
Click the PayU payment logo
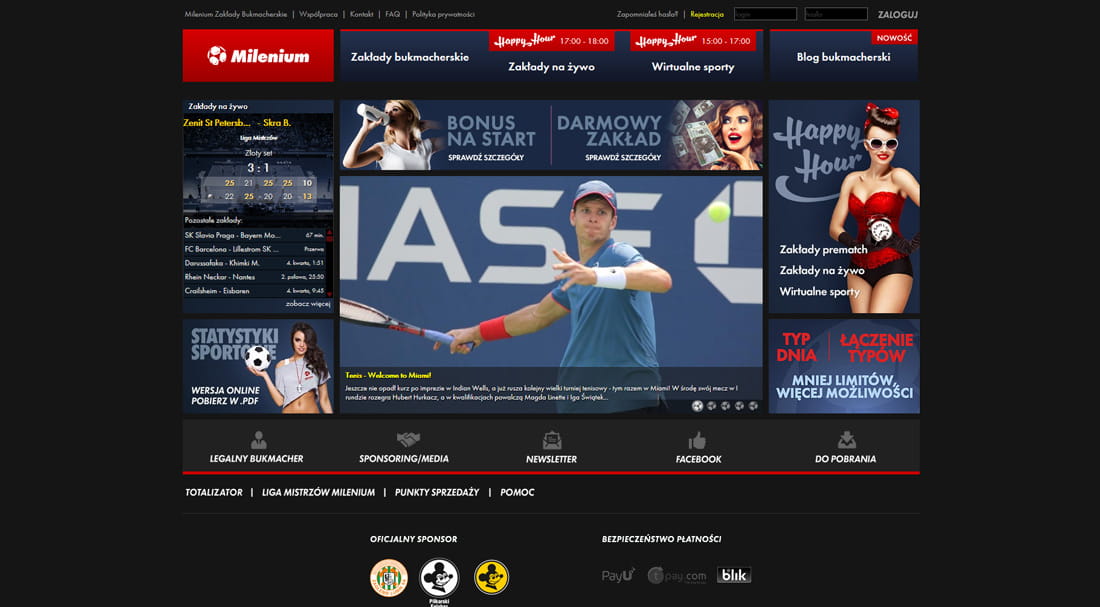tap(618, 575)
